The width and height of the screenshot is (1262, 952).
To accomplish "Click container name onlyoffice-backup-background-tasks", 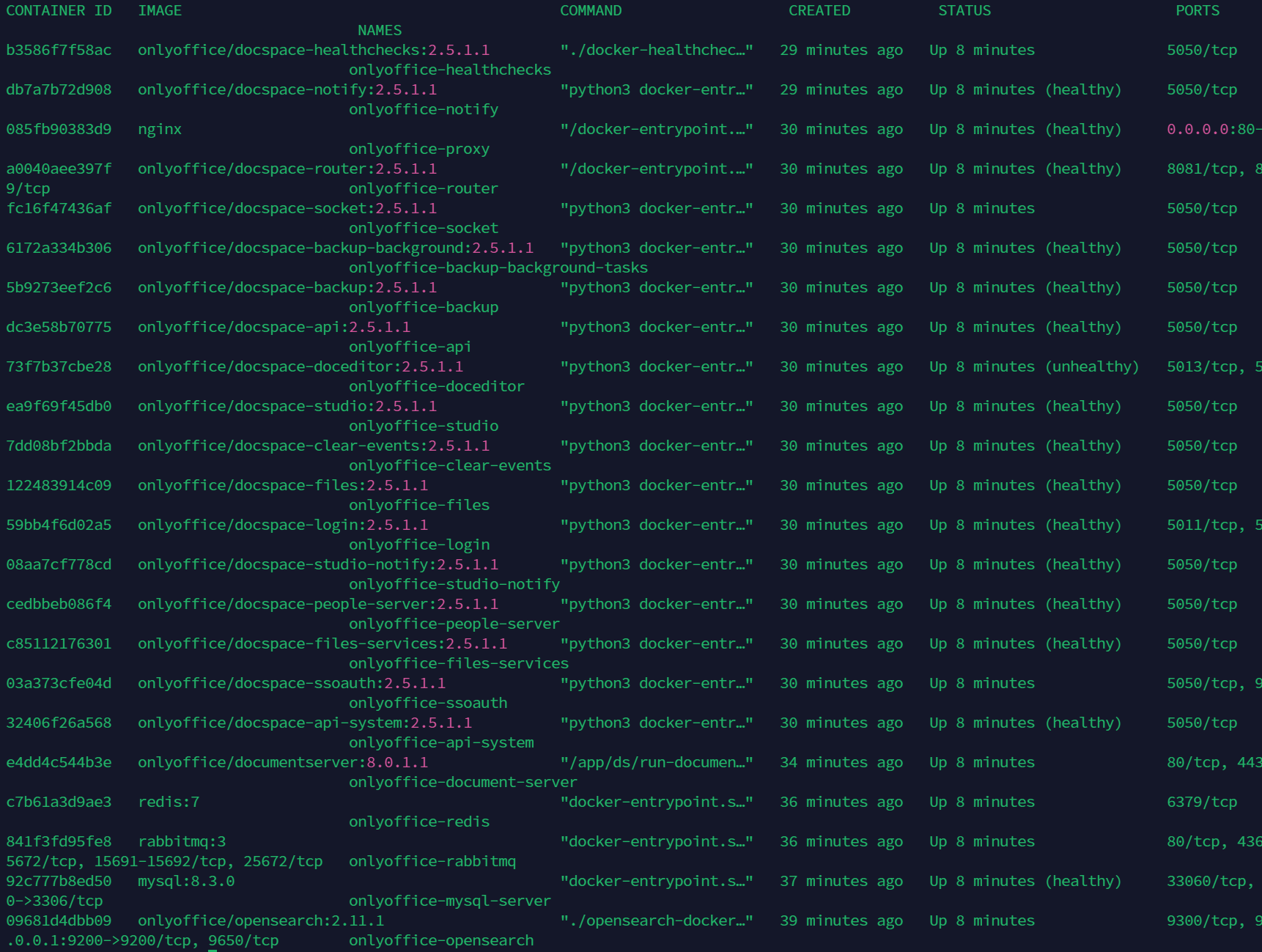I will pyautogui.click(x=498, y=267).
